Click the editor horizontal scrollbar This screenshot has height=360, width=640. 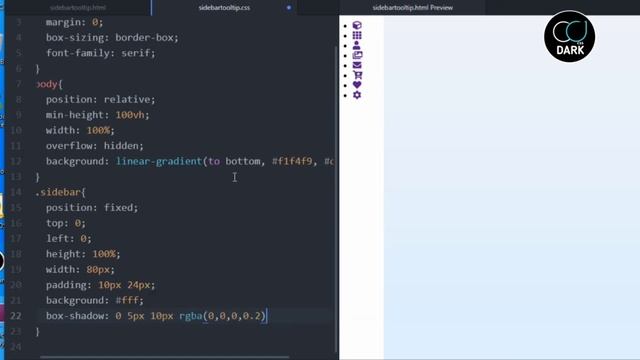tap(163, 358)
